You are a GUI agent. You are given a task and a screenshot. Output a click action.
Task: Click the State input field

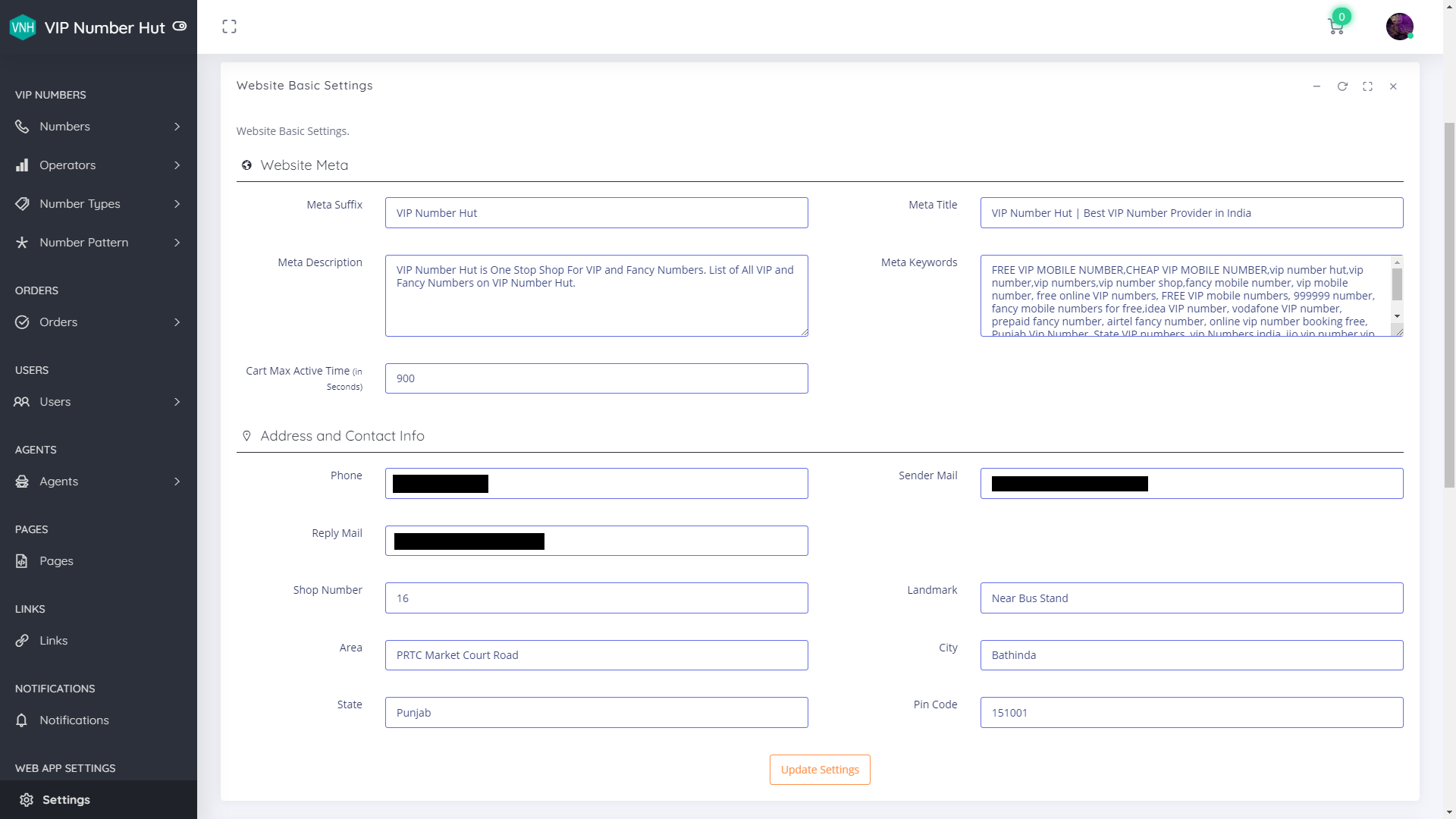[x=597, y=713]
